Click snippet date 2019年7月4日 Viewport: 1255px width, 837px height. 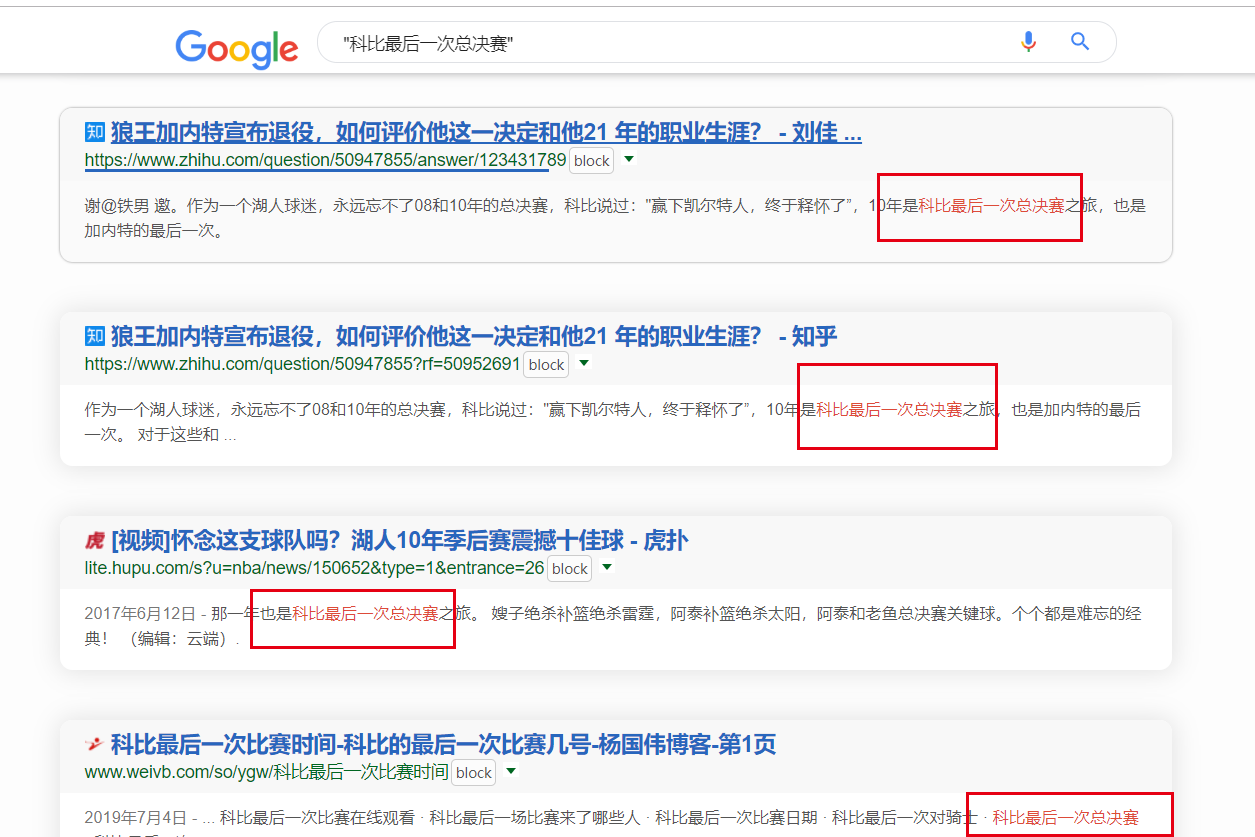coord(135,817)
